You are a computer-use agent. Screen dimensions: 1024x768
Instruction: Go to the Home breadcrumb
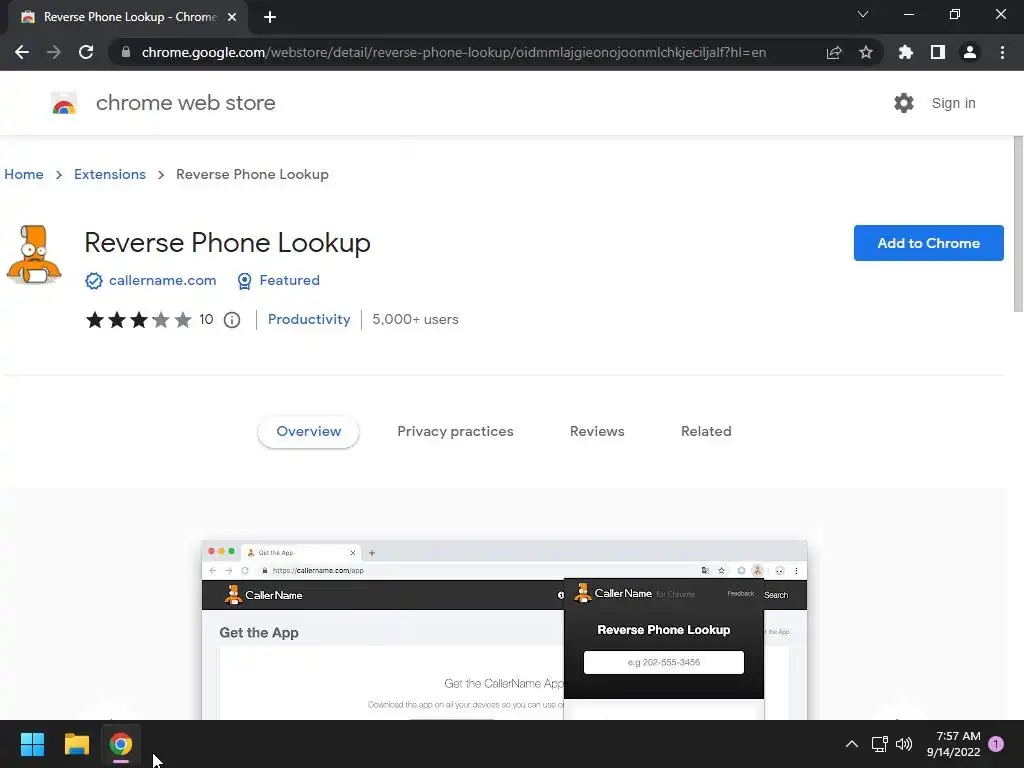coord(24,174)
